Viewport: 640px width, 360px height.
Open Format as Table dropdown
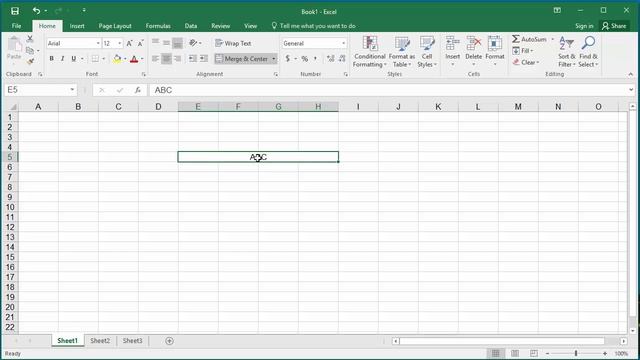coord(402,52)
